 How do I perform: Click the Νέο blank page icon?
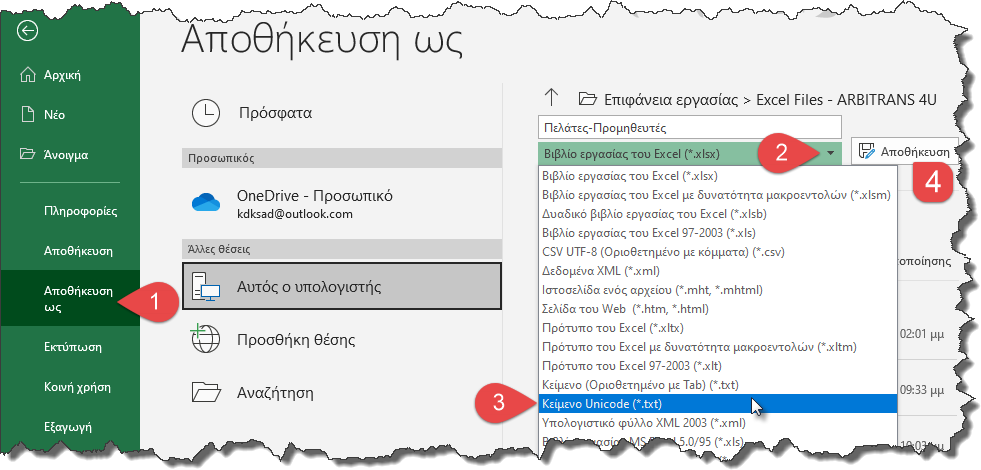[x=28, y=114]
